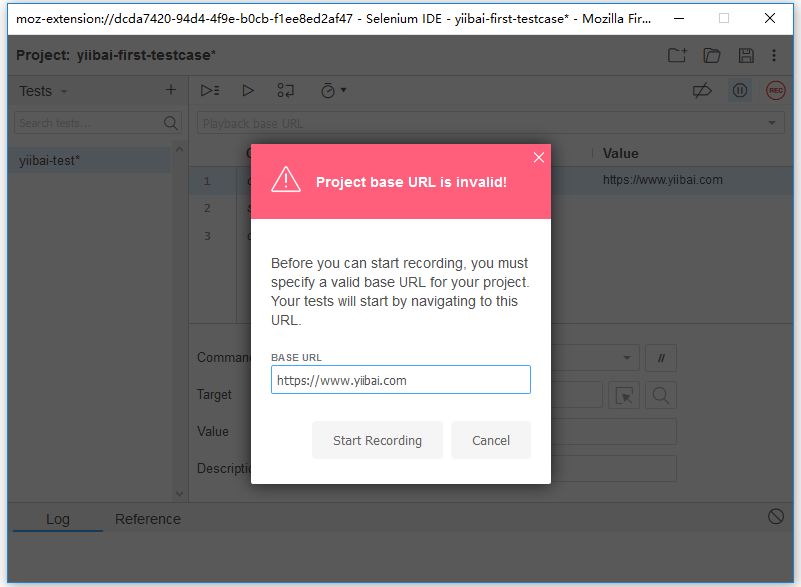Click the BASE URL input field
This screenshot has height=587, width=801.
400,380
